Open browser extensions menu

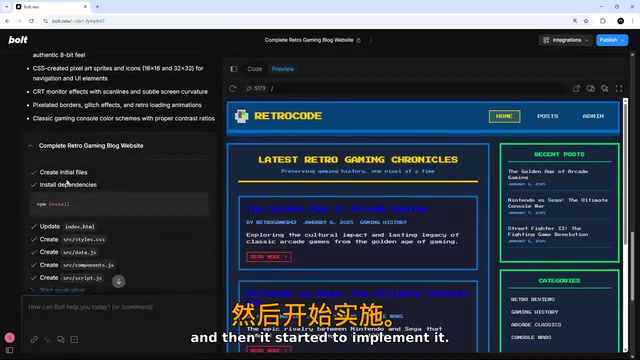603,21
